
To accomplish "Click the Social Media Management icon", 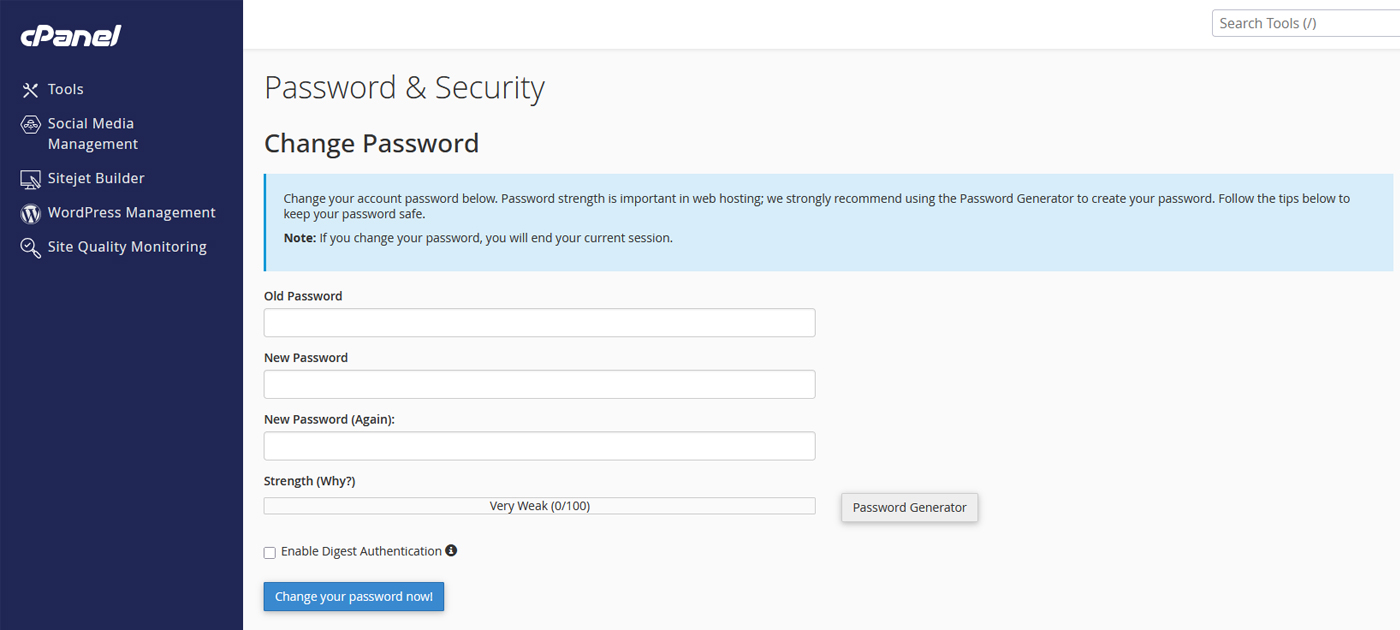I will 30,125.
